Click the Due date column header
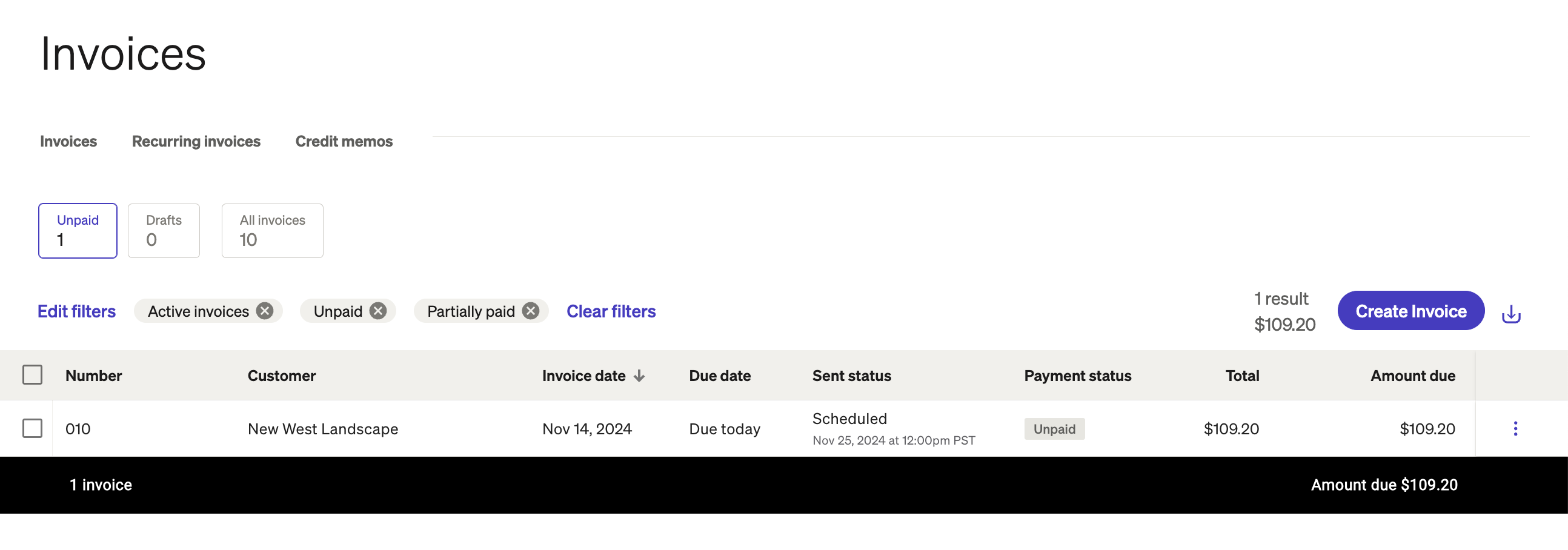The height and width of the screenshot is (550, 1568). coord(720,376)
